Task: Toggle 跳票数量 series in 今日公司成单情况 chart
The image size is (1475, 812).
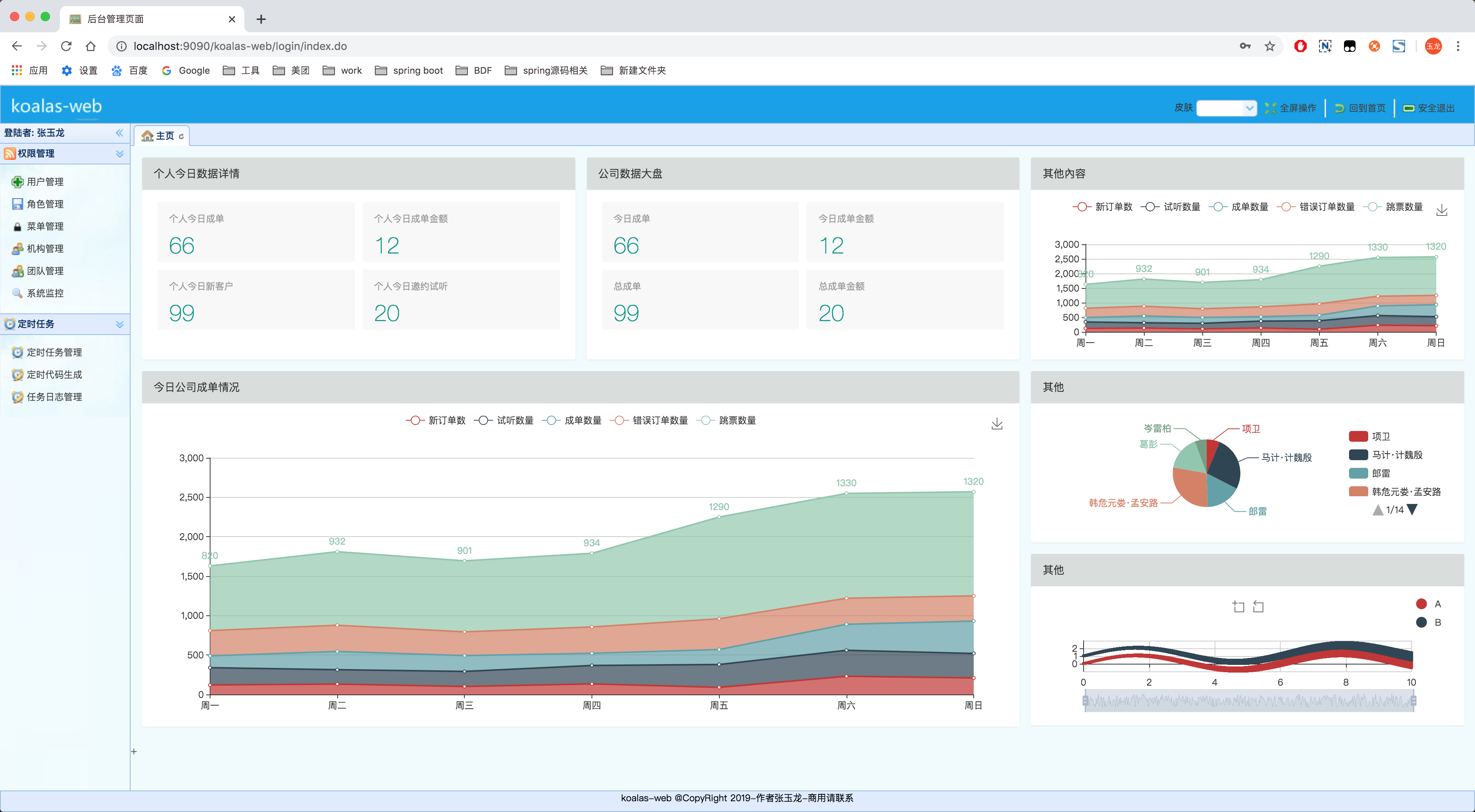Action: click(x=726, y=420)
